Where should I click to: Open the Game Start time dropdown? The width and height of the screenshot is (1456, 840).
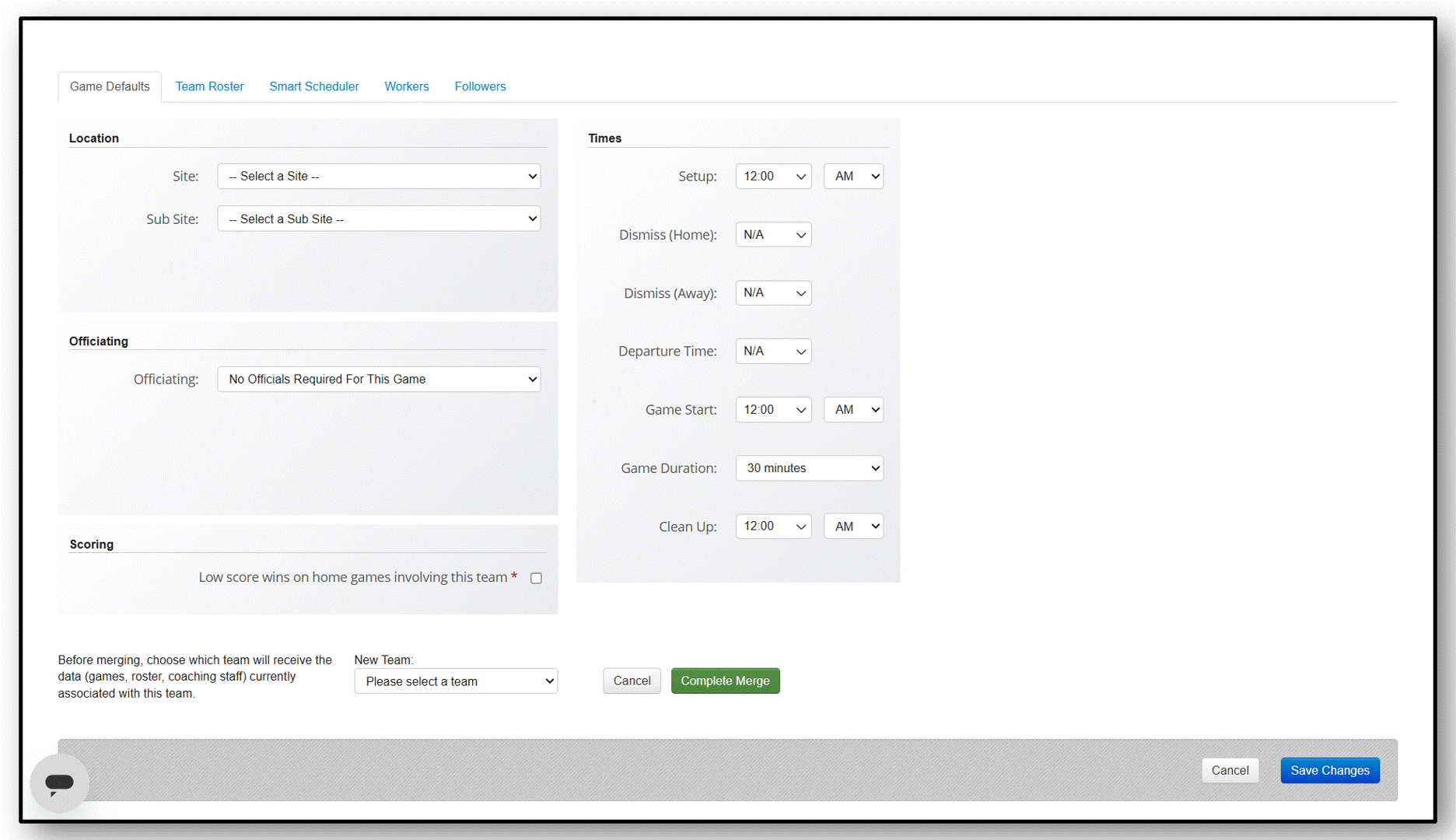point(773,410)
